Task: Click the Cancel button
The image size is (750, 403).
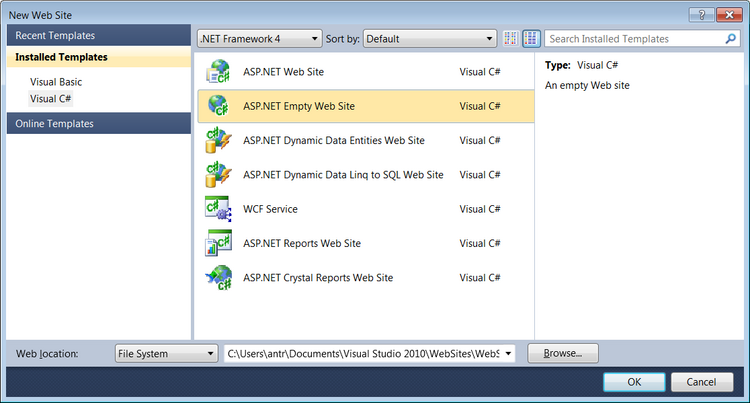Action: coord(702,382)
